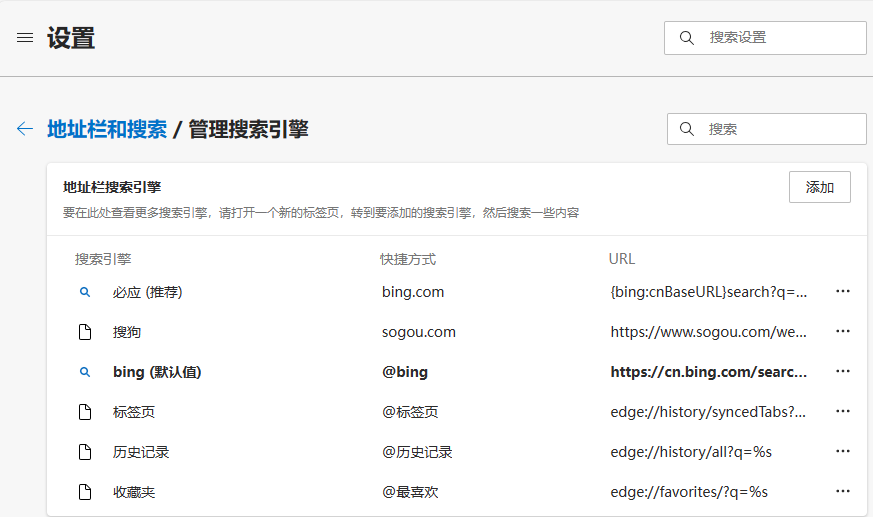The image size is (873, 517).
Task: Select the 标签页 engine name
Action: 134,412
